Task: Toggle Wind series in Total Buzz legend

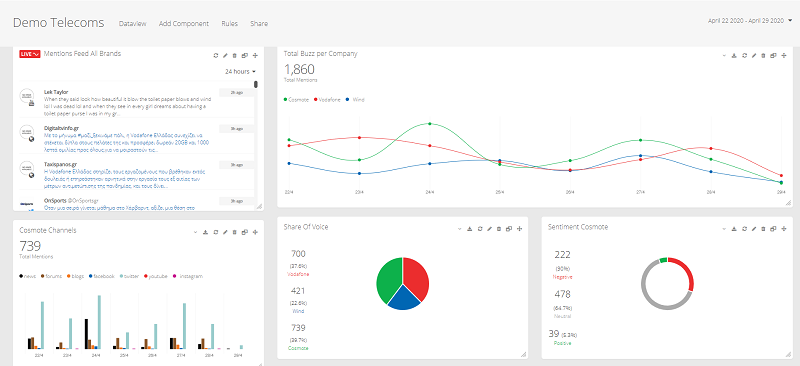Action: (355, 100)
